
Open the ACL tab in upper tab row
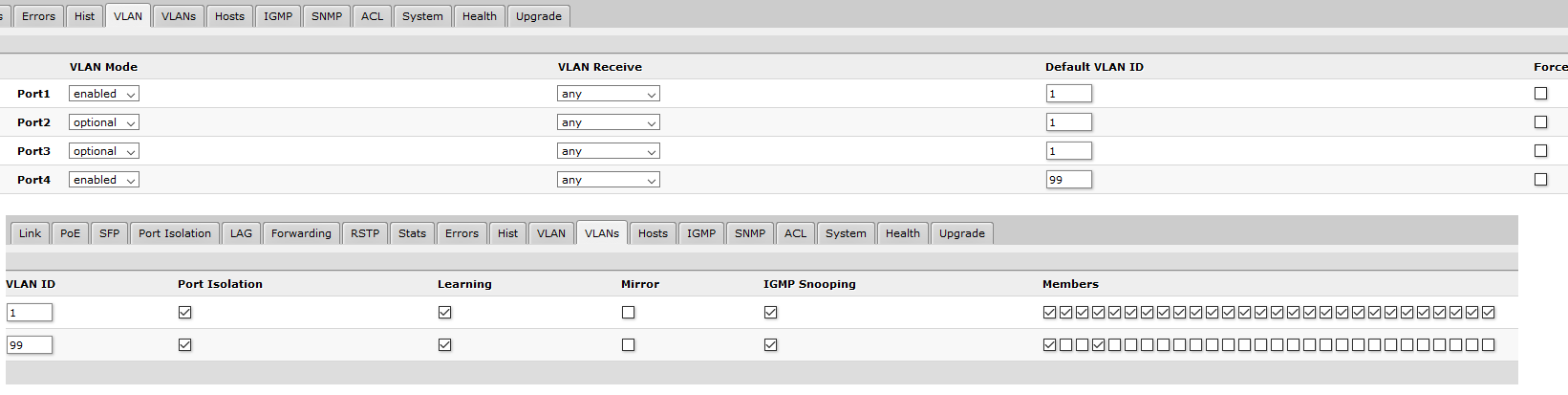[x=373, y=16]
